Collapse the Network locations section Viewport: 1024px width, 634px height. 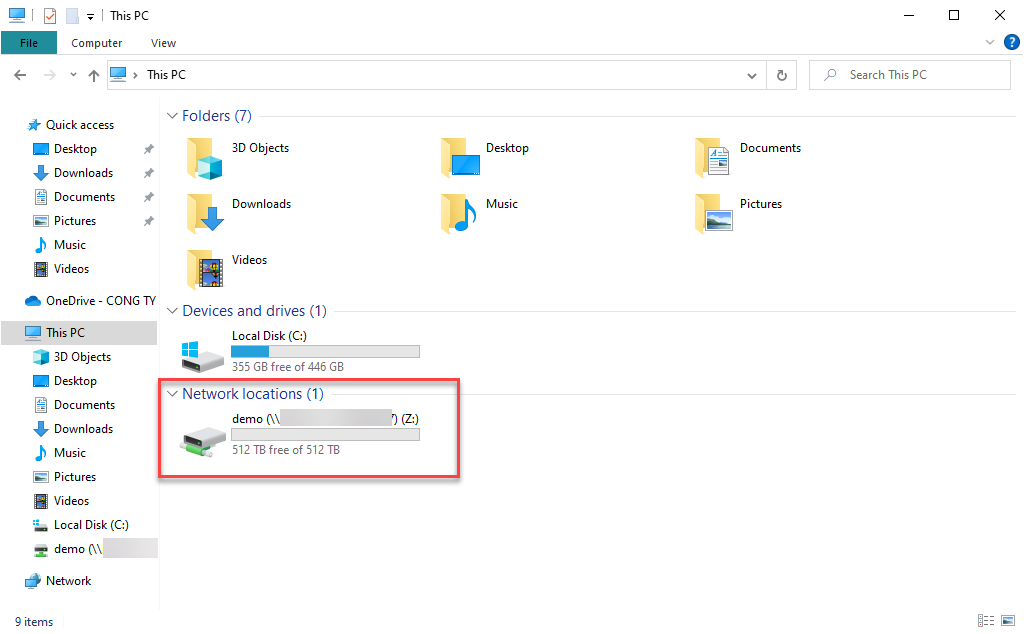pyautogui.click(x=172, y=394)
